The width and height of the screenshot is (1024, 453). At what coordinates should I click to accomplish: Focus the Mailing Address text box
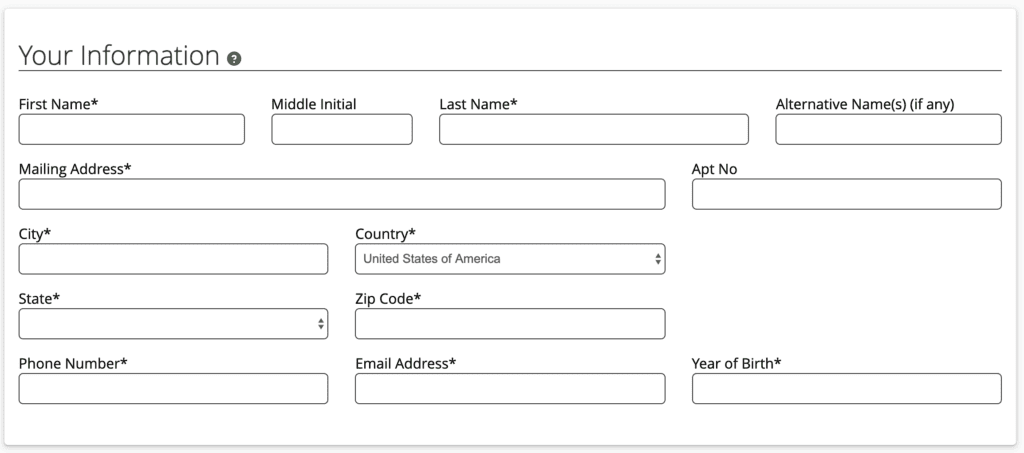[x=341, y=194]
